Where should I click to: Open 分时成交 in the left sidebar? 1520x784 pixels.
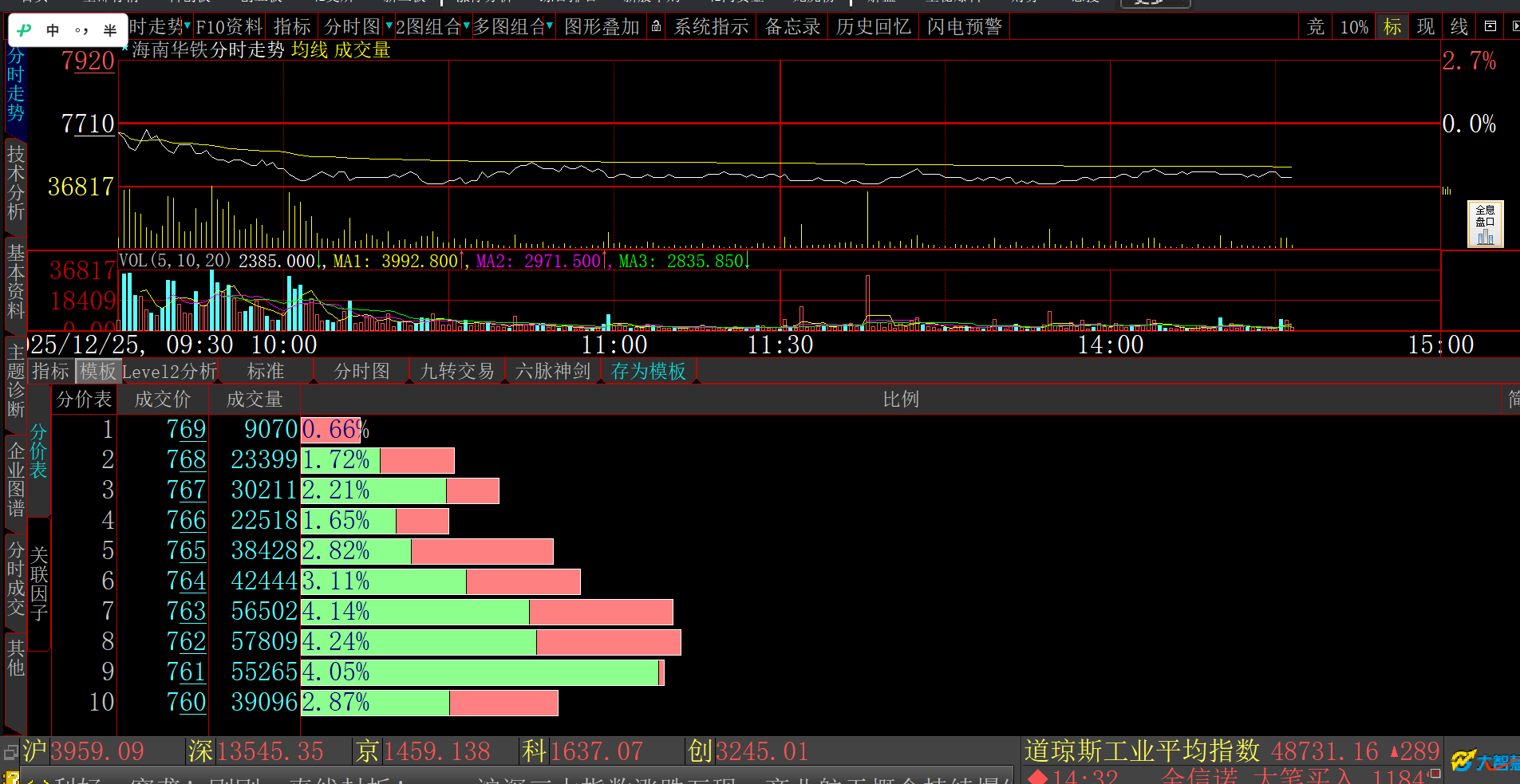[x=15, y=578]
